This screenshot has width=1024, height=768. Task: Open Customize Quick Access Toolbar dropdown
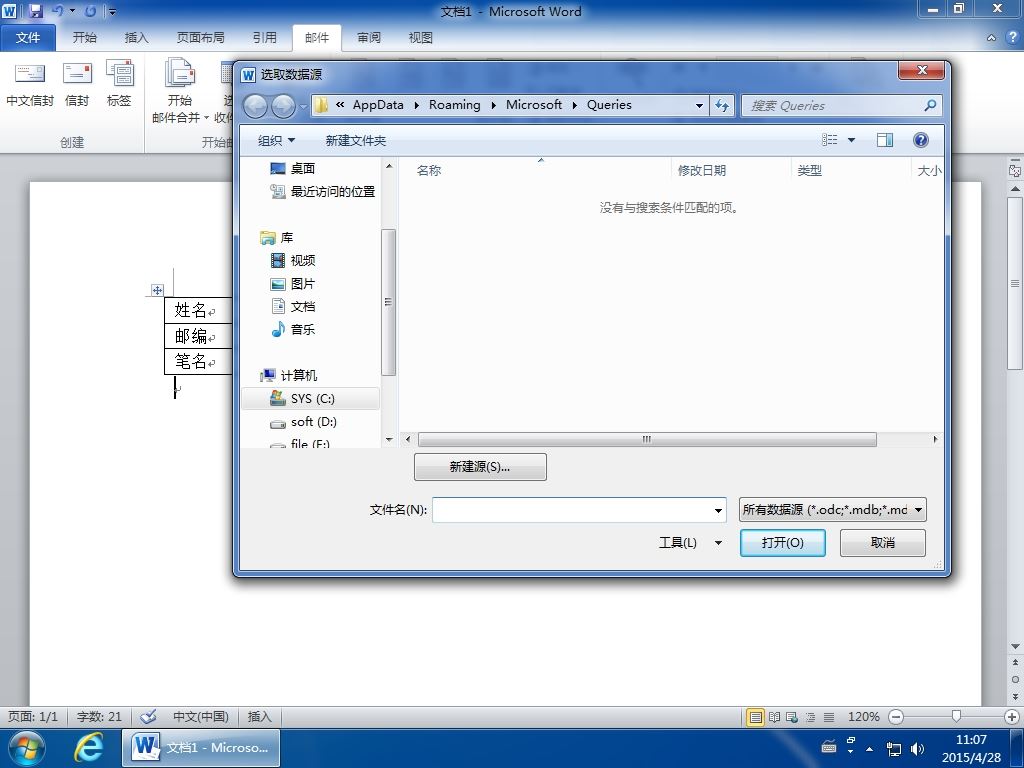tap(112, 12)
